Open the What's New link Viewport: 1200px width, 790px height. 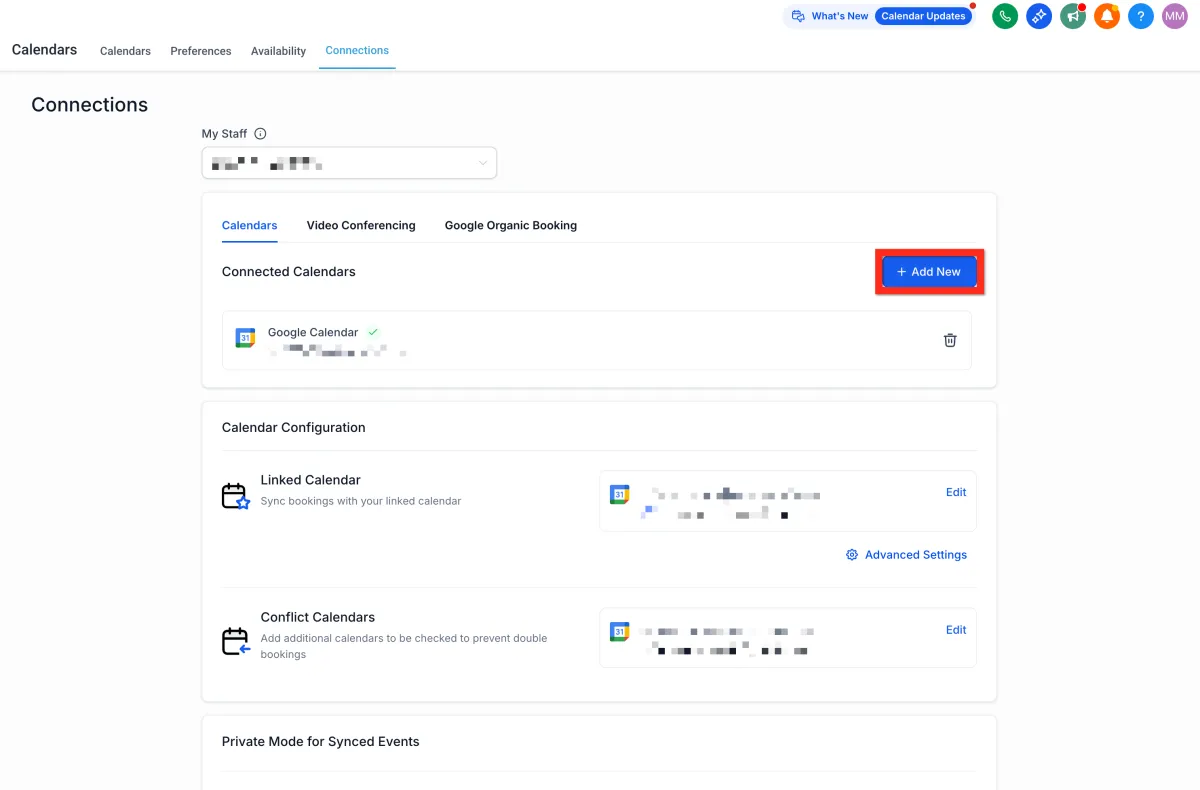[x=840, y=16]
